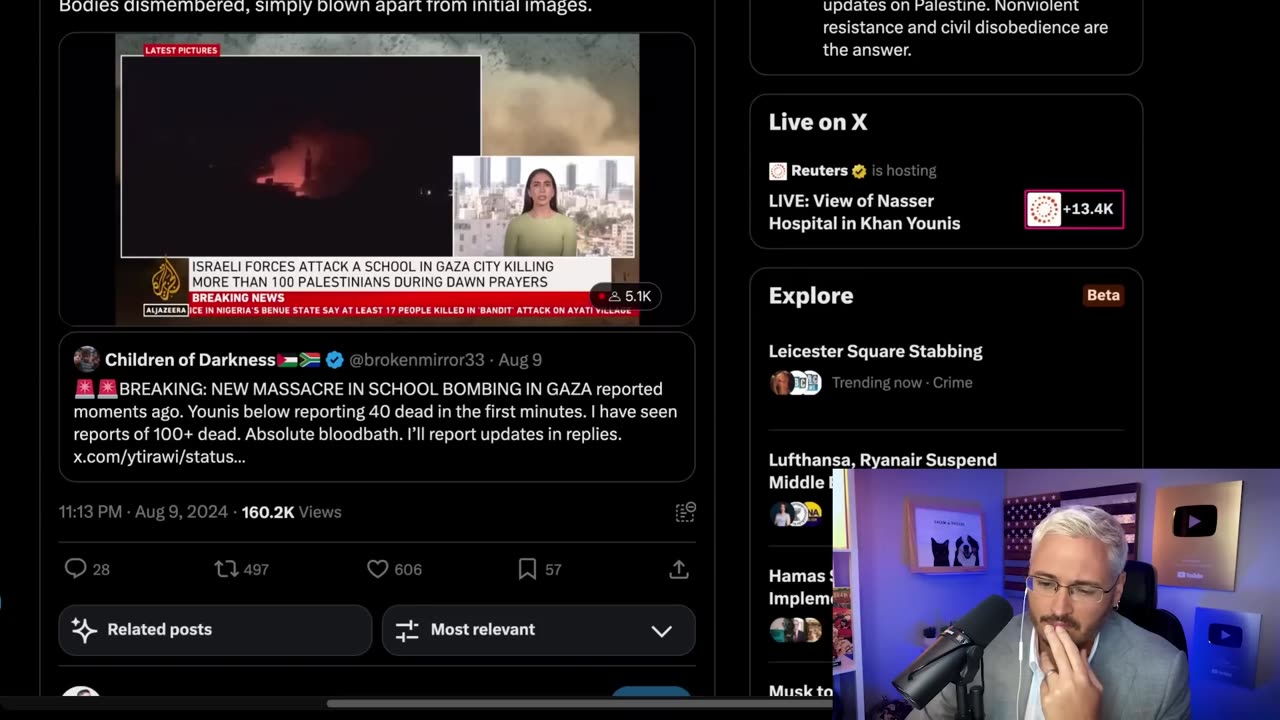
Task: Click the 497 reposts count
Action: (x=256, y=569)
